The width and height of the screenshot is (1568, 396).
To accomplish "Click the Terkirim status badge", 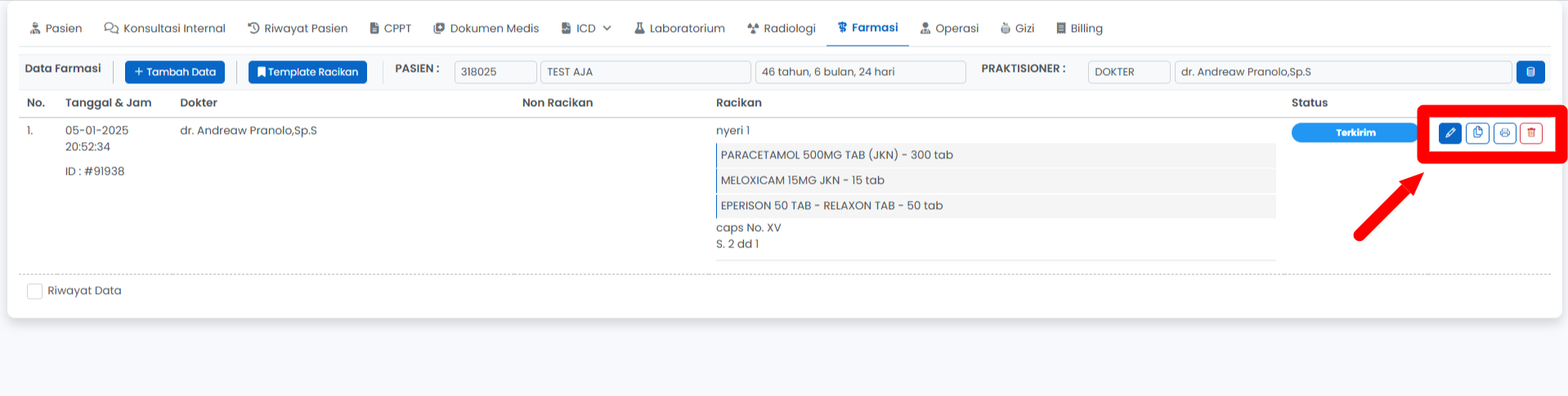I will coord(1355,133).
